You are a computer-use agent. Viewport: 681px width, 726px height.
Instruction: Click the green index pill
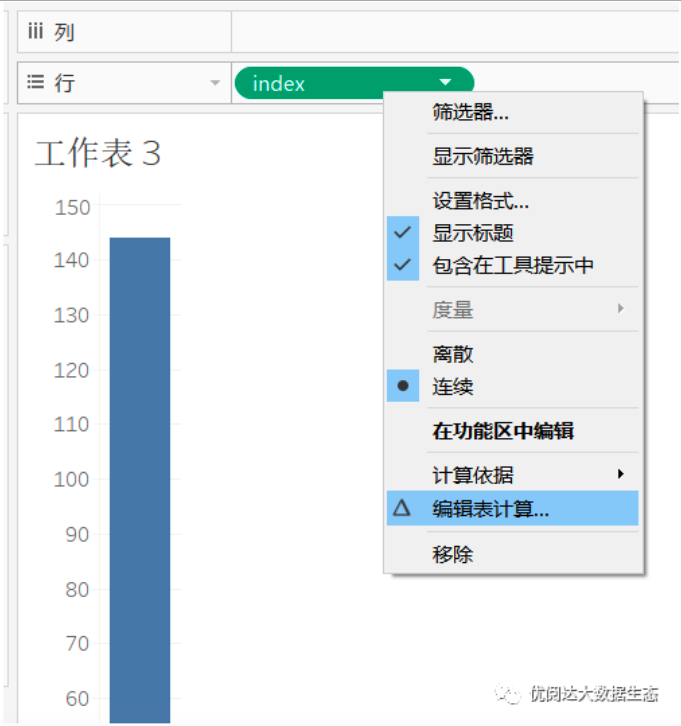click(x=330, y=83)
